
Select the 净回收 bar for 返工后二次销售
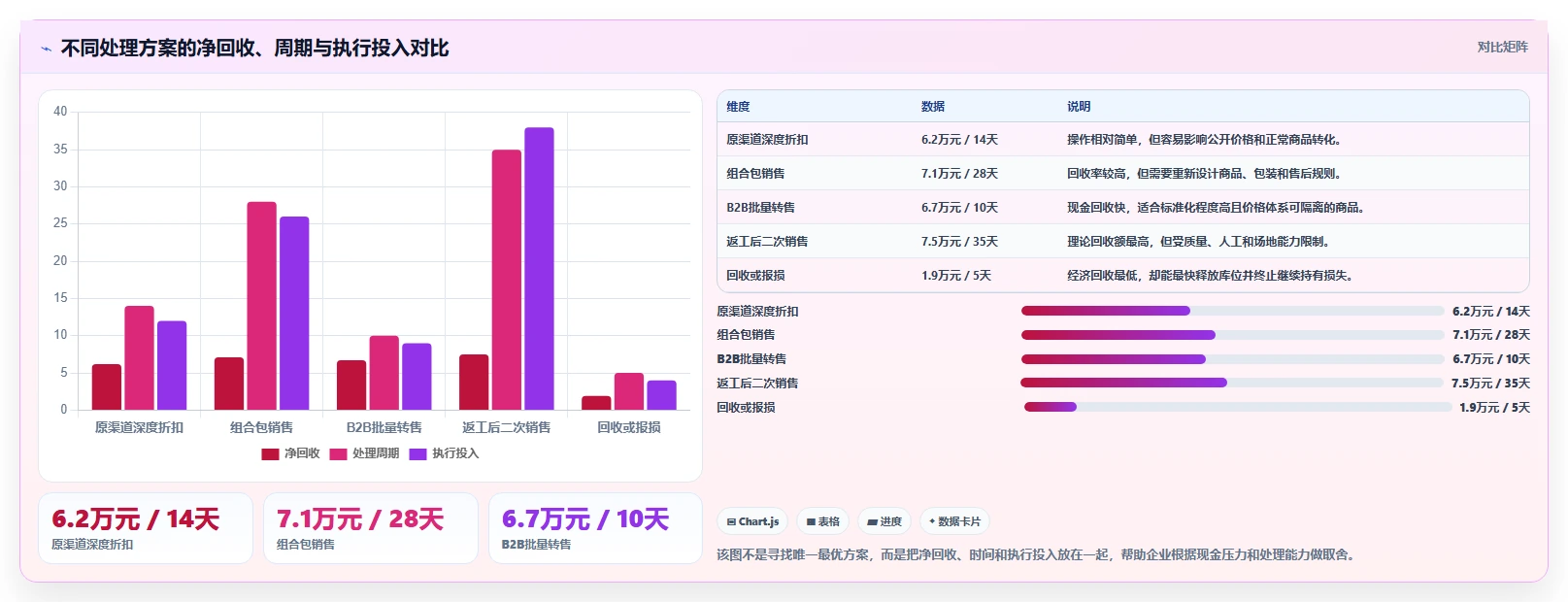click(x=474, y=382)
